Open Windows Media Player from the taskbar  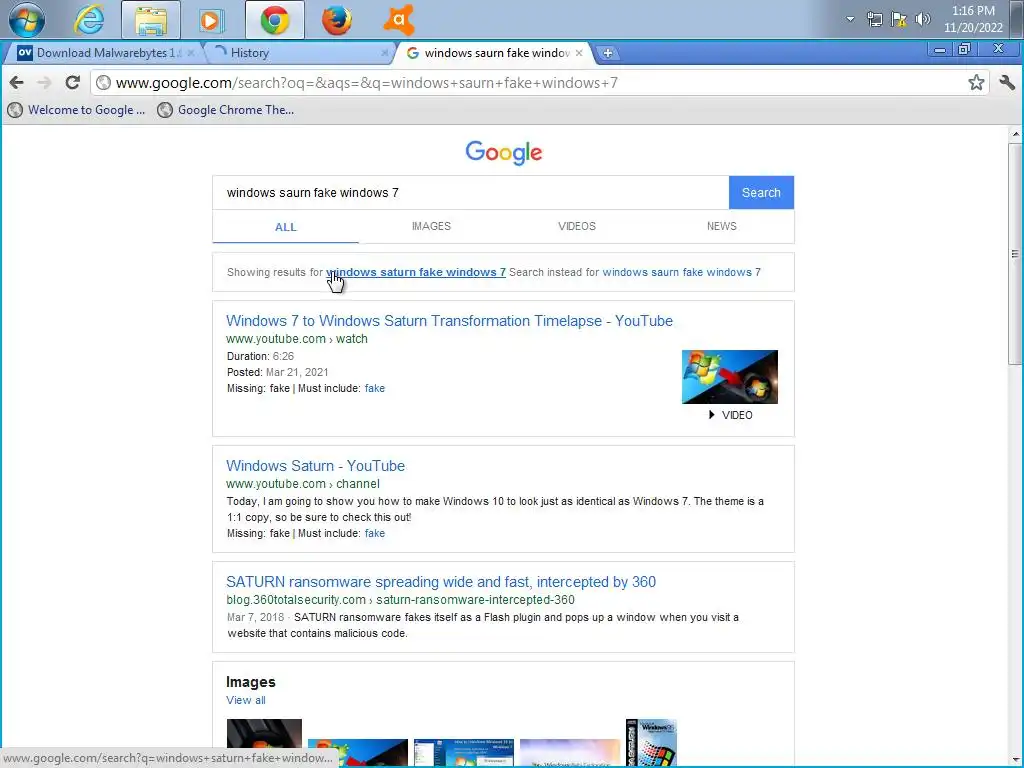211,20
